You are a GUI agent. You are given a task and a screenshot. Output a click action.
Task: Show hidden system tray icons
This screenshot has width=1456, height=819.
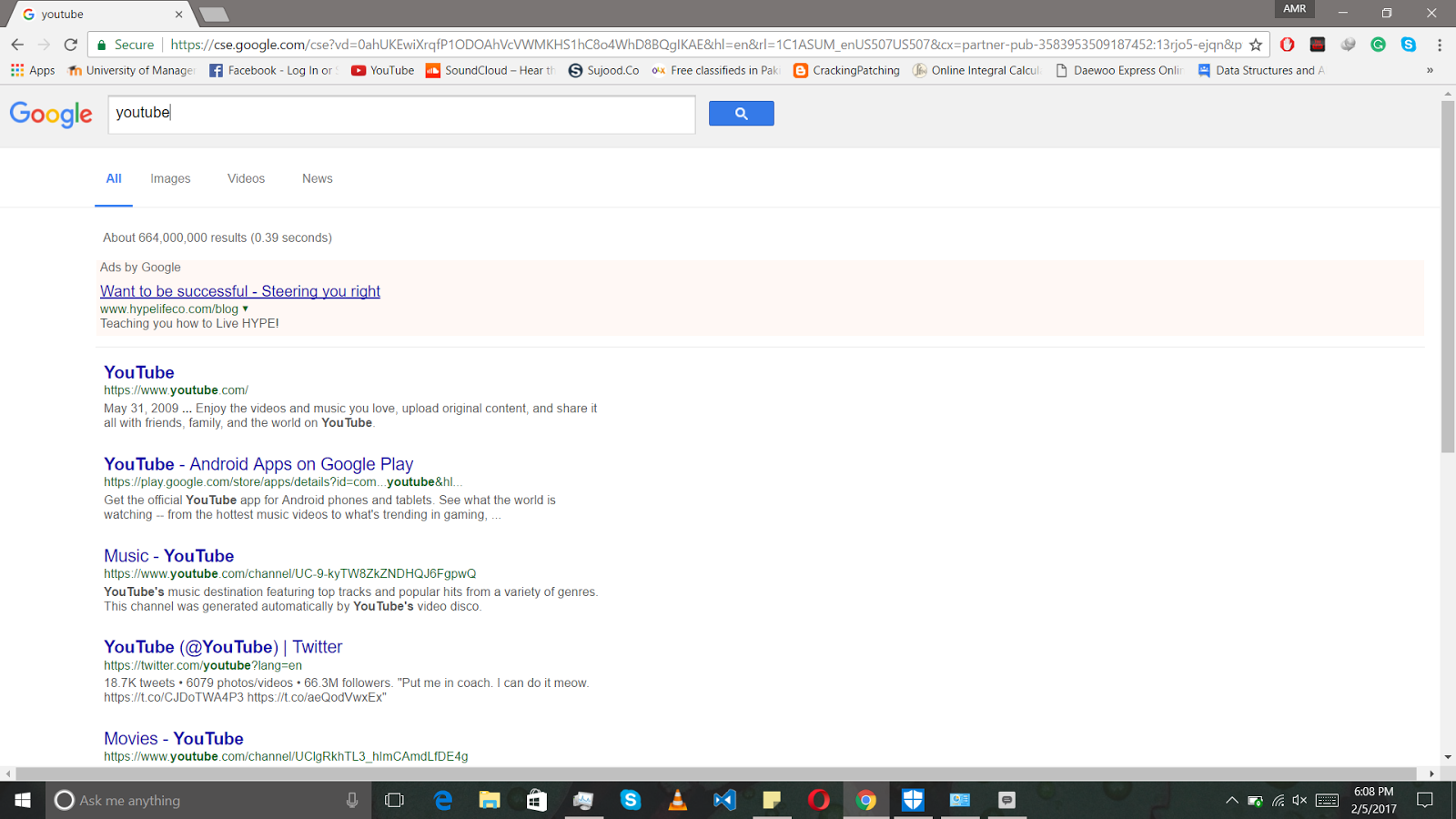pos(1231,801)
